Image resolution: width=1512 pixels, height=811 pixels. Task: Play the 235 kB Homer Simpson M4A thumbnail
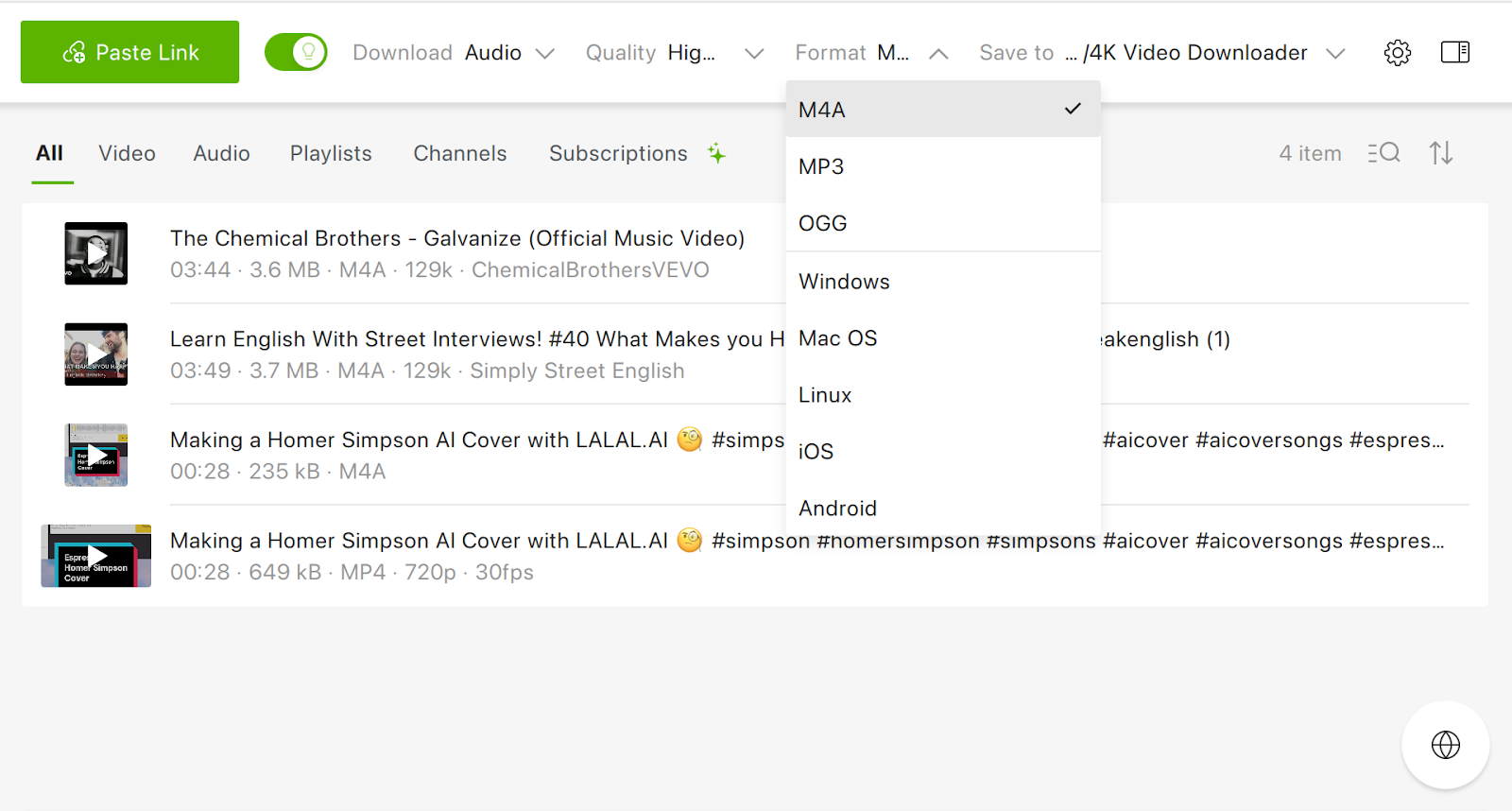(x=95, y=455)
